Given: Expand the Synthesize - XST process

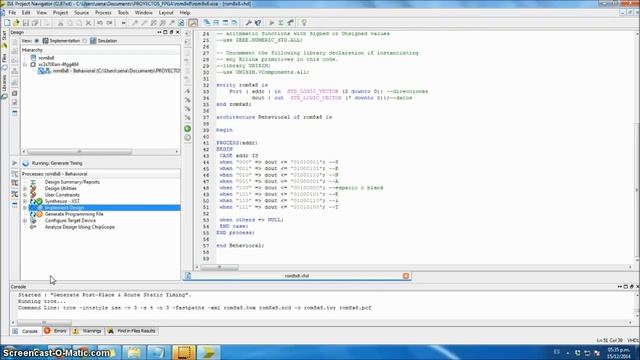Looking at the screenshot, I should (25, 202).
